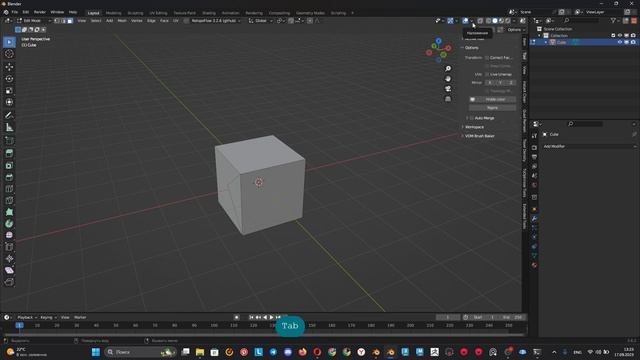Open Global transform orientation dropdown
This screenshot has width=640, height=360.
coord(260,20)
